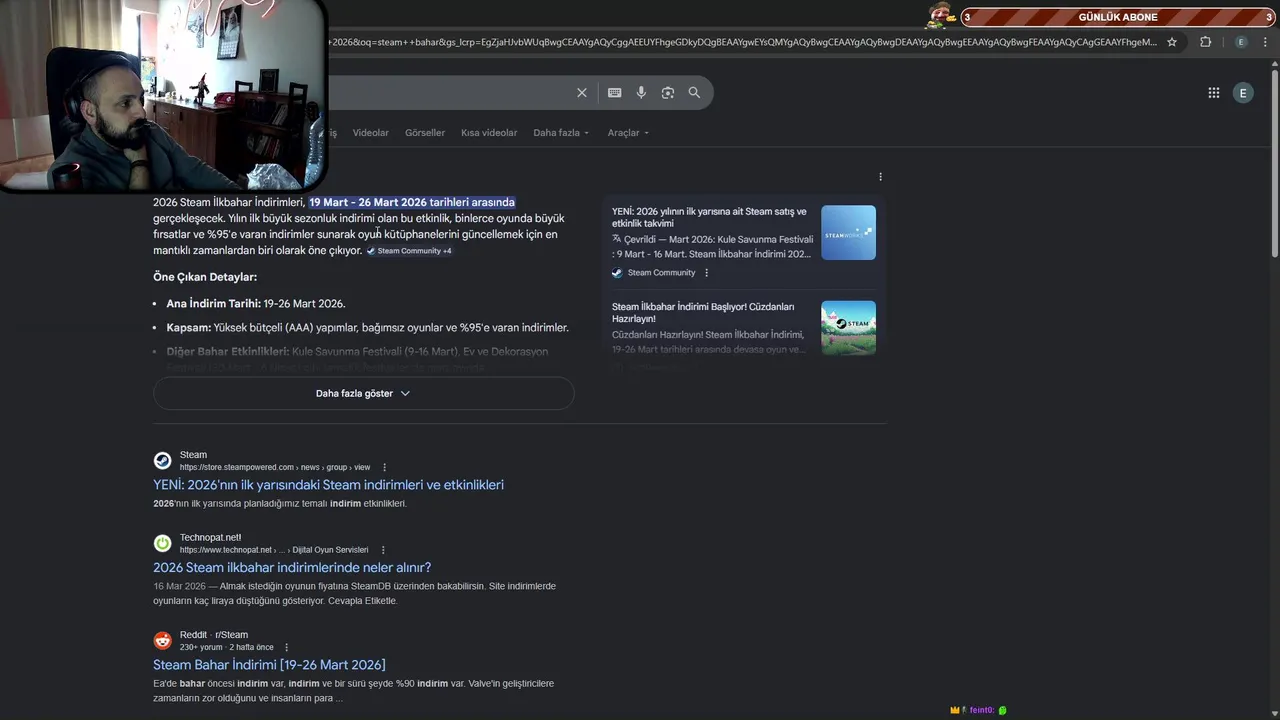
Task: Click technopat.net URL breadcrumb text
Action: (274, 550)
